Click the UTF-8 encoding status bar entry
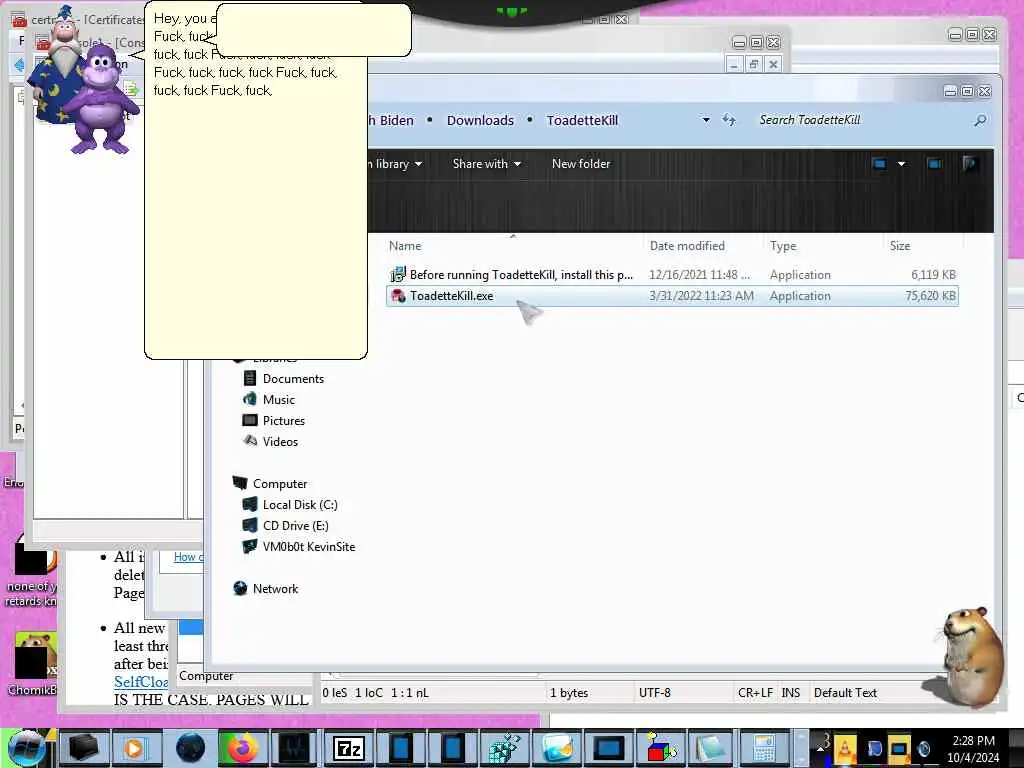The width and height of the screenshot is (1024, 768). tap(655, 693)
